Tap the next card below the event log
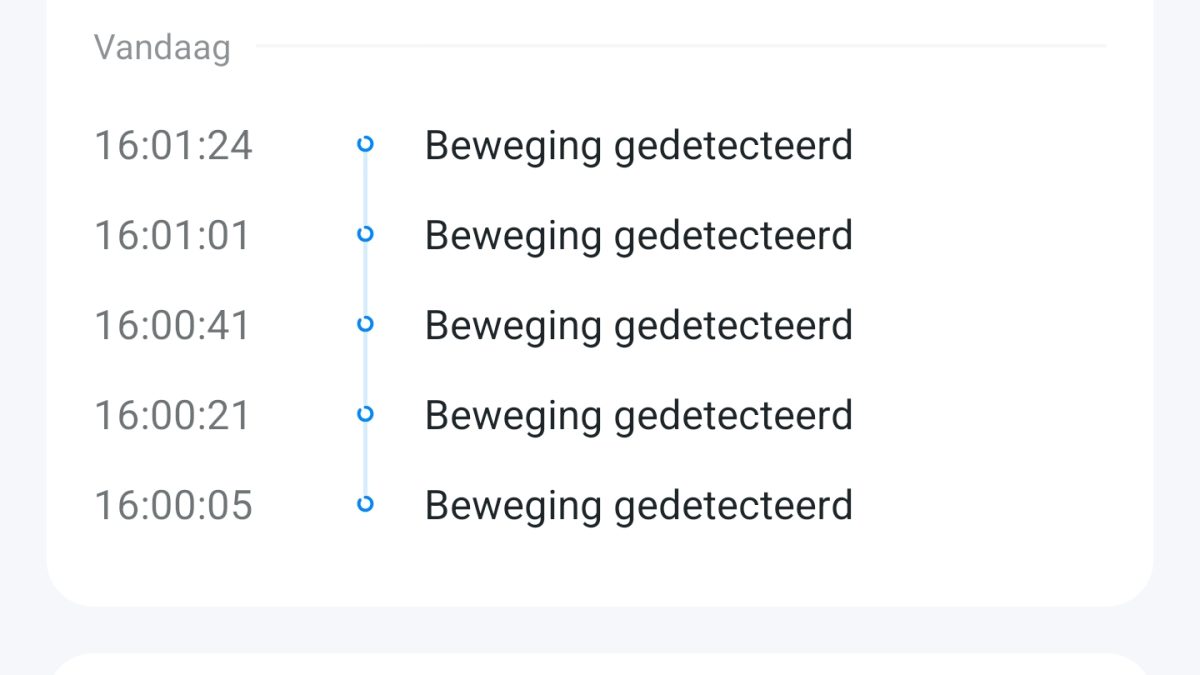This screenshot has height=675, width=1200. [600, 664]
